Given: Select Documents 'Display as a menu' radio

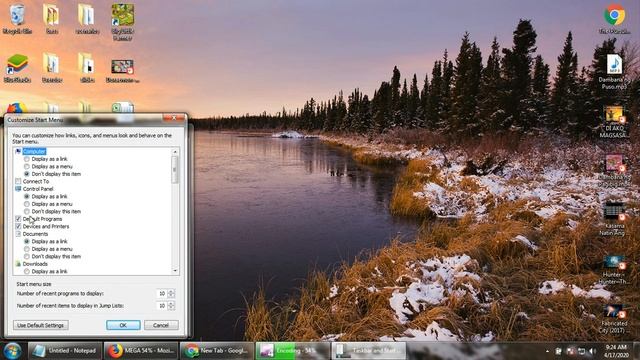Looking at the screenshot, I should click(27, 249).
